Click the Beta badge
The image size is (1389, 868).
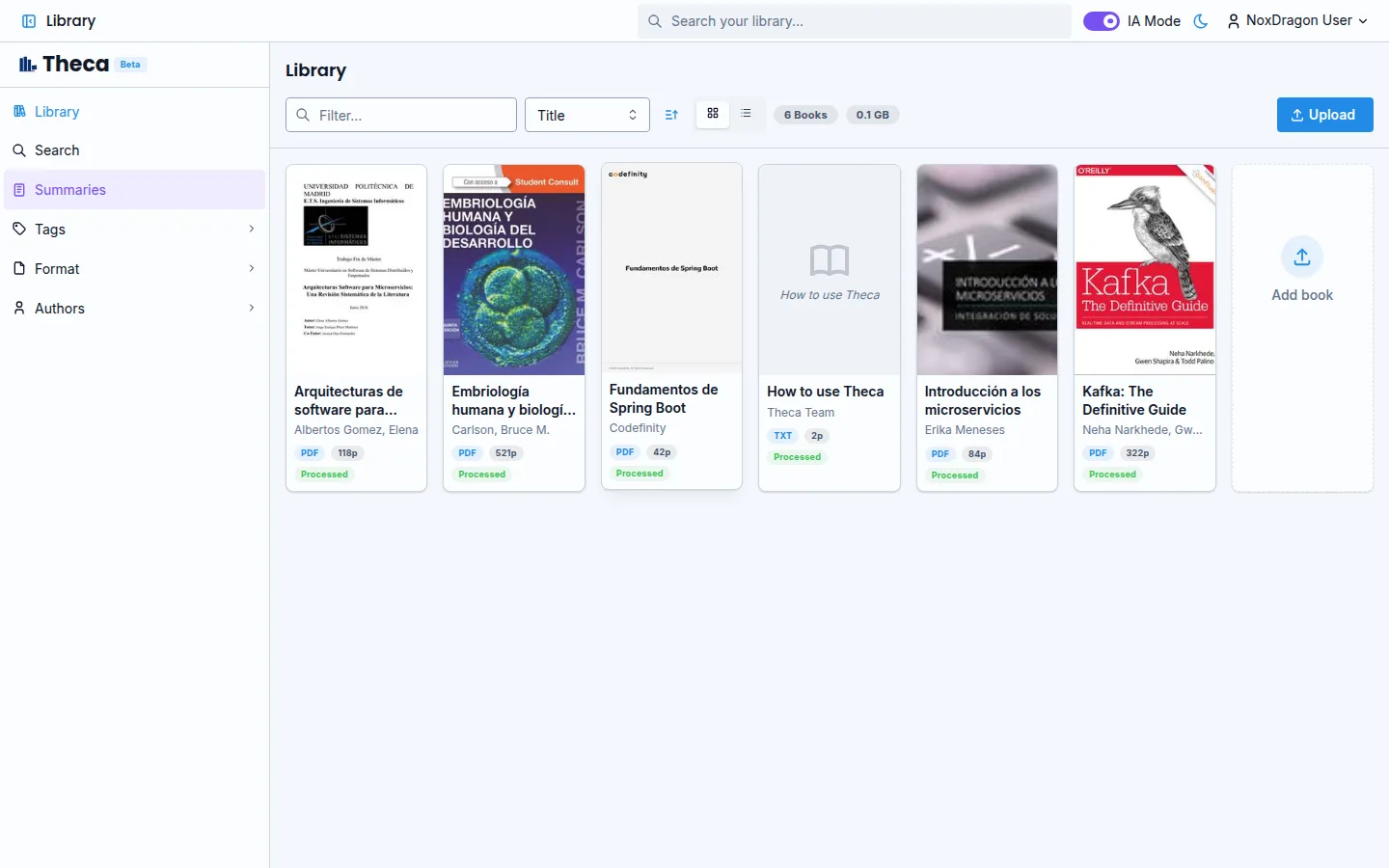tap(130, 65)
